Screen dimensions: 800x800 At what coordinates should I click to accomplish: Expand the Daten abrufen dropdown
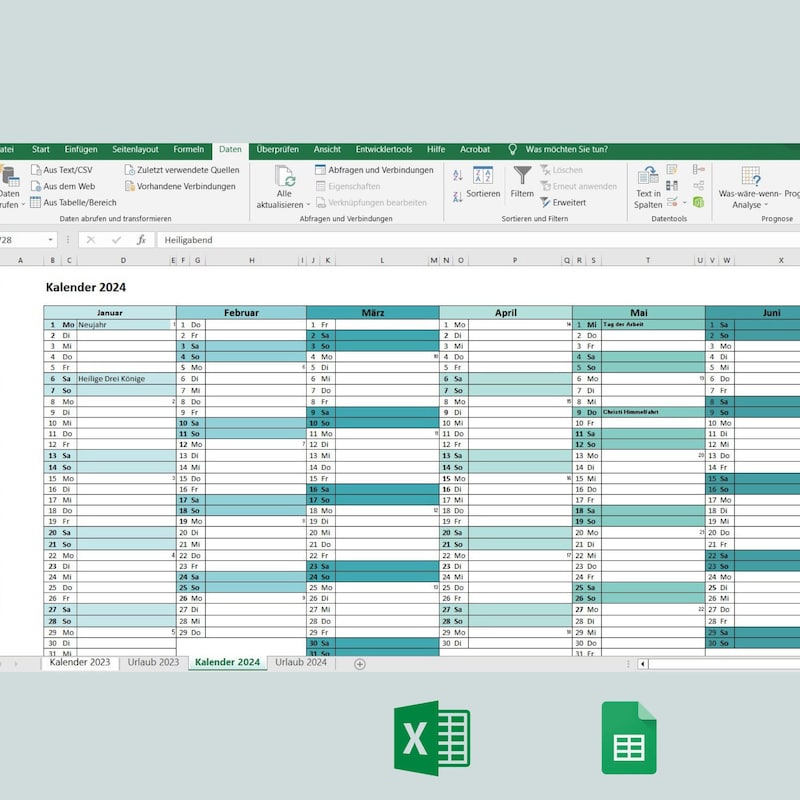coord(23,205)
